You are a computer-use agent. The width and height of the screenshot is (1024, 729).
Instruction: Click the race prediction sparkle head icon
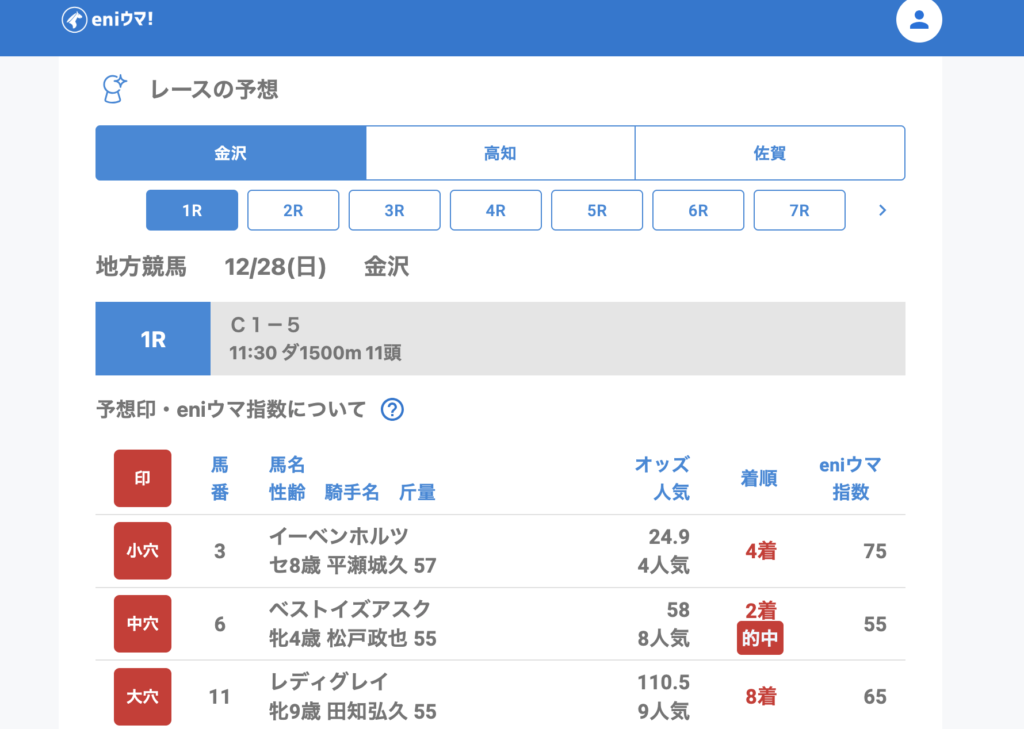[115, 90]
